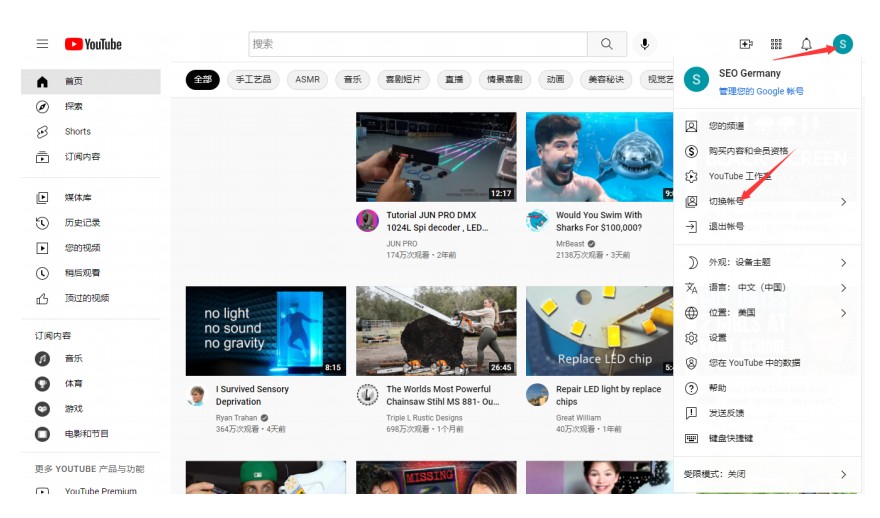Viewport: 880px width, 518px height.
Task: Open 音乐 music channel in sidebar
Action: tap(91, 358)
